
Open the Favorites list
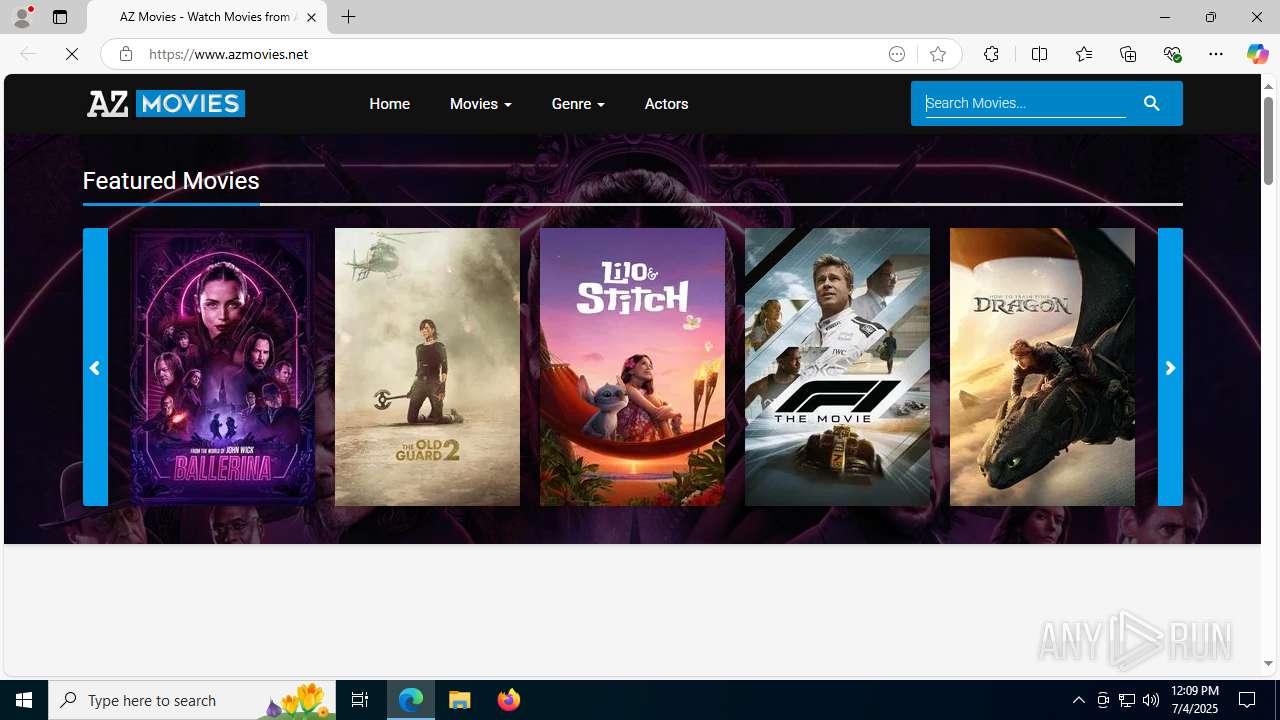pyautogui.click(x=1083, y=54)
